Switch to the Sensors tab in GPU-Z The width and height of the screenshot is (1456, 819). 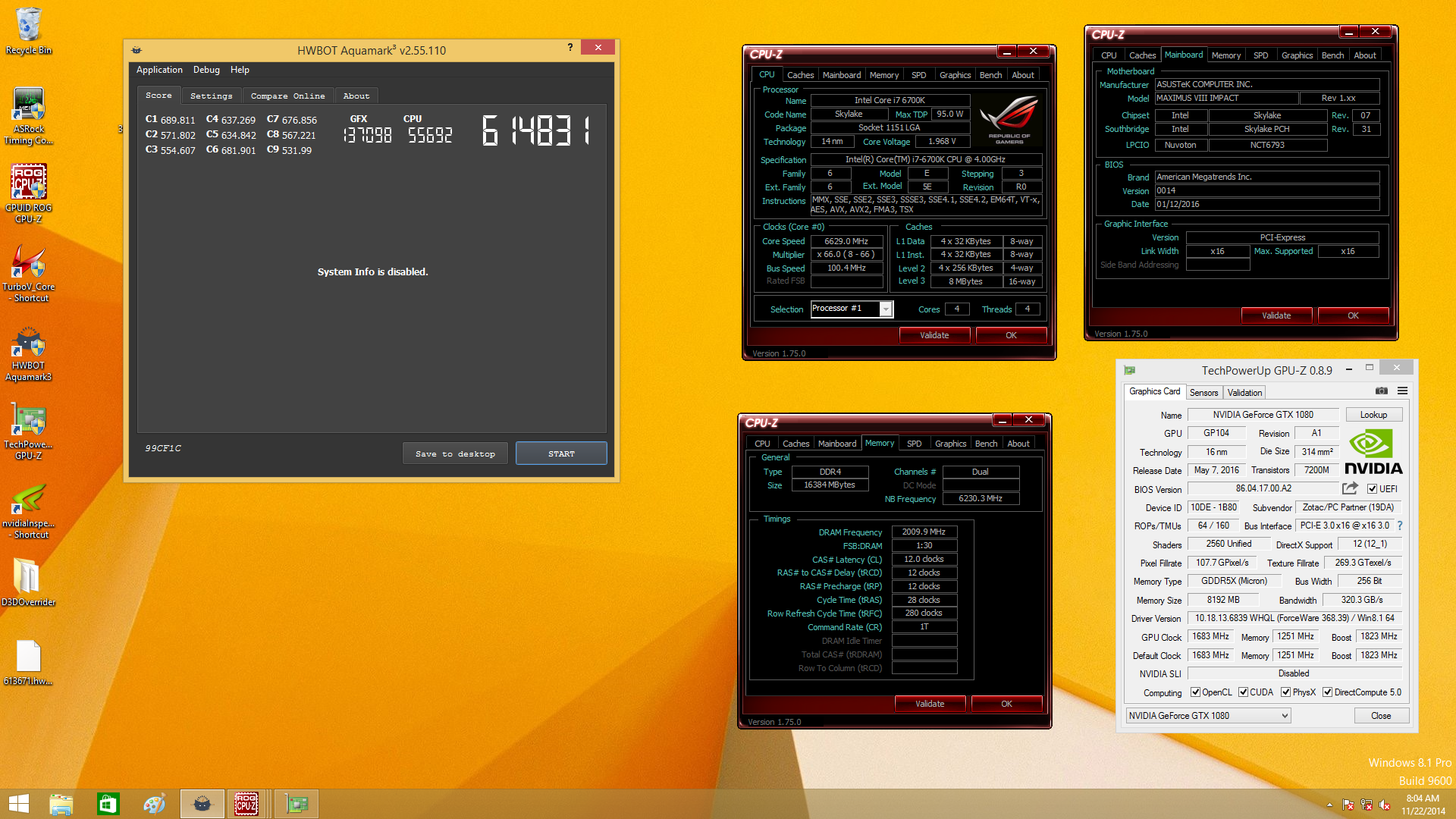(x=1203, y=392)
